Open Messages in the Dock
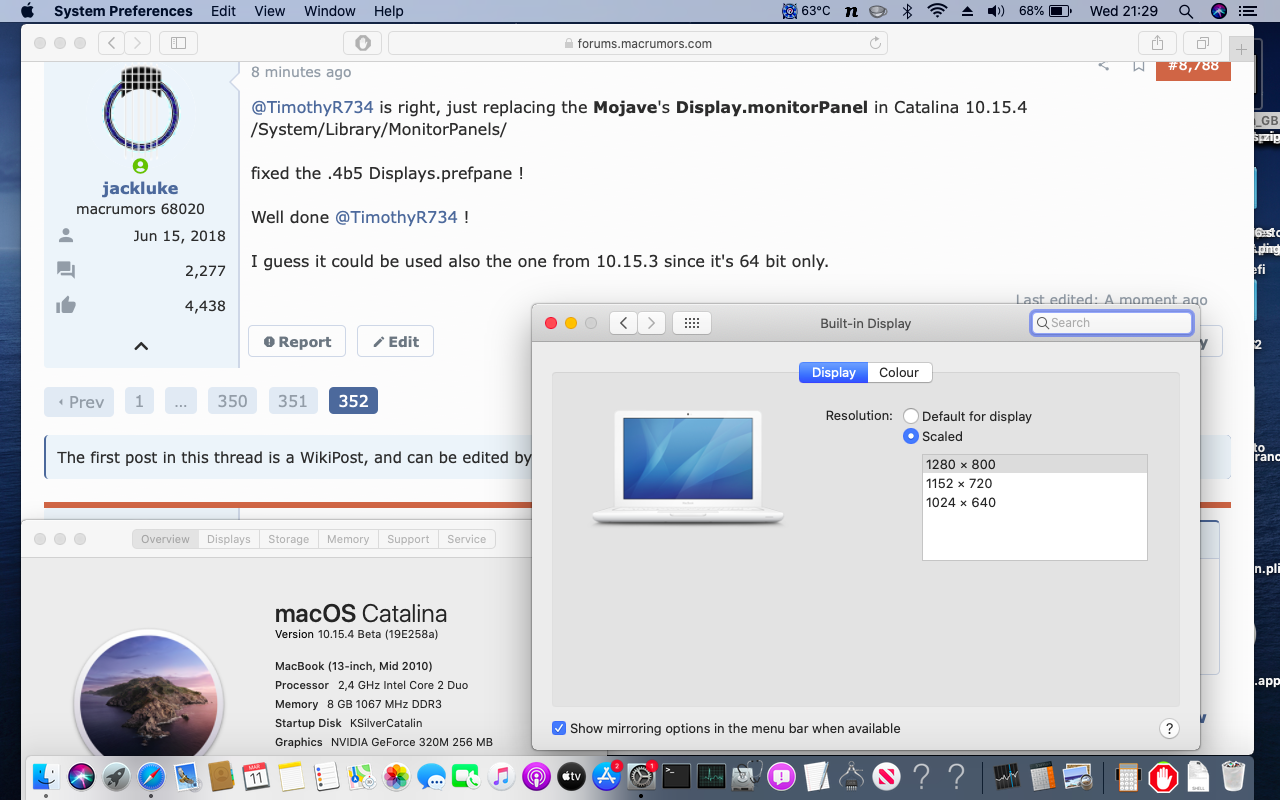Screen dimensions: 1280x800 tap(431, 776)
